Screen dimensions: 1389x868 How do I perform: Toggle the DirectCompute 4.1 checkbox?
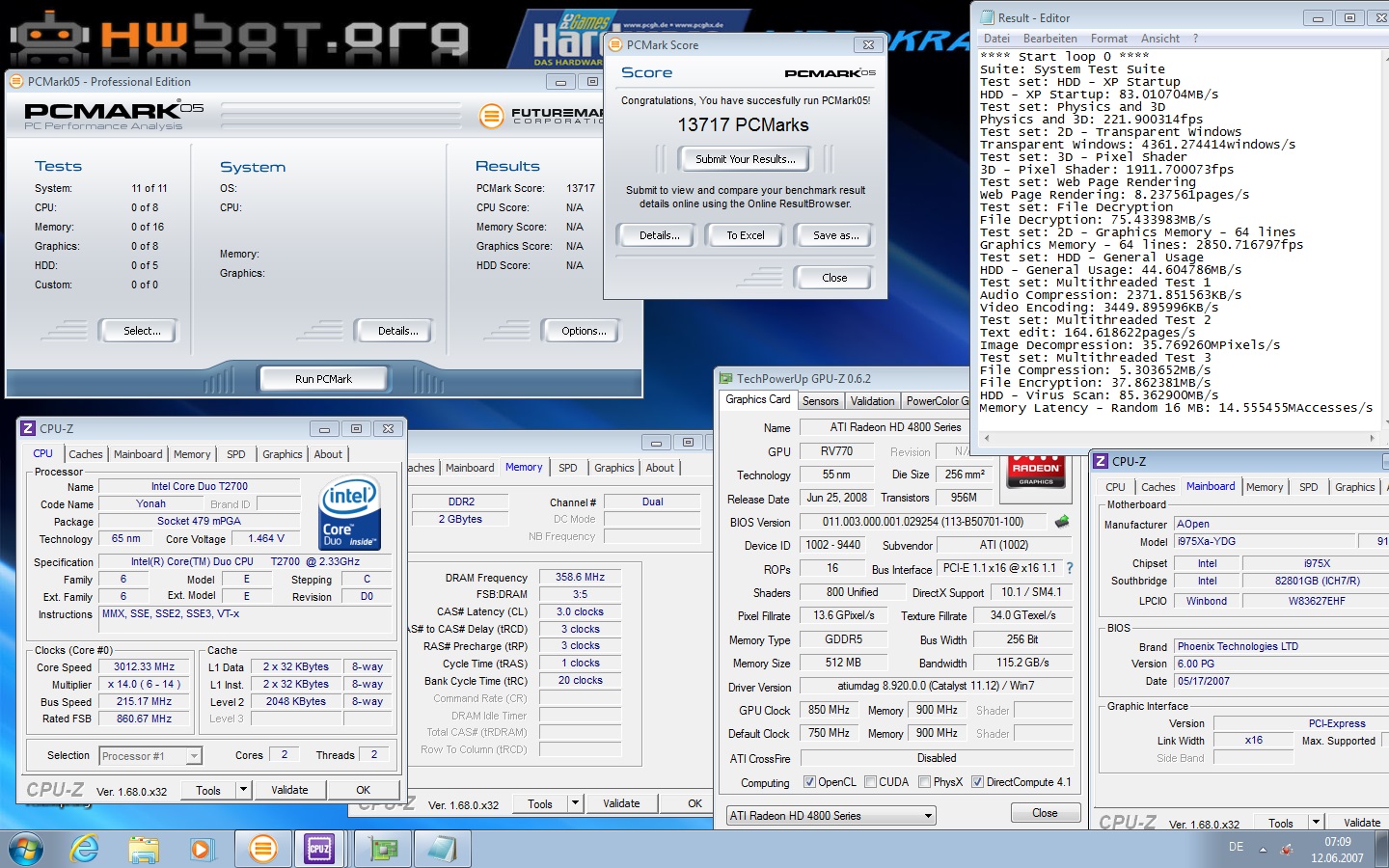click(x=977, y=782)
